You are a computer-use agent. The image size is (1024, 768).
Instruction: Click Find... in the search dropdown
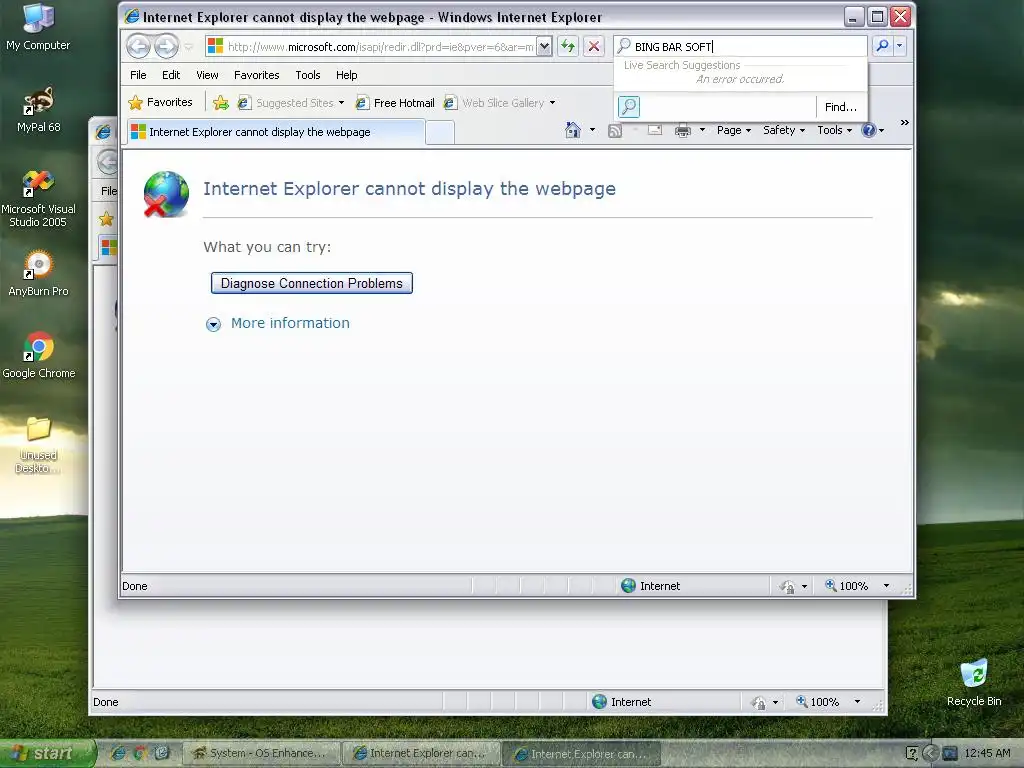coord(840,107)
